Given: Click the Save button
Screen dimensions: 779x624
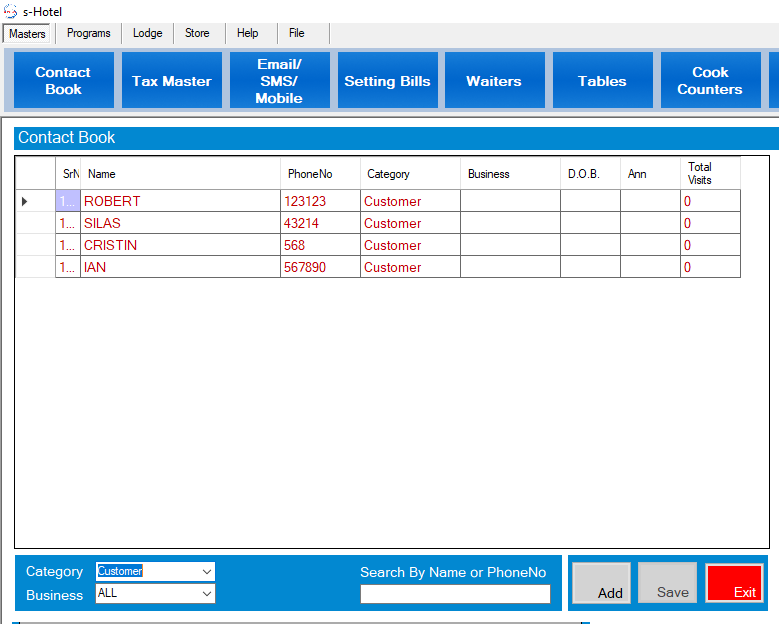Looking at the screenshot, I should pyautogui.click(x=667, y=583).
